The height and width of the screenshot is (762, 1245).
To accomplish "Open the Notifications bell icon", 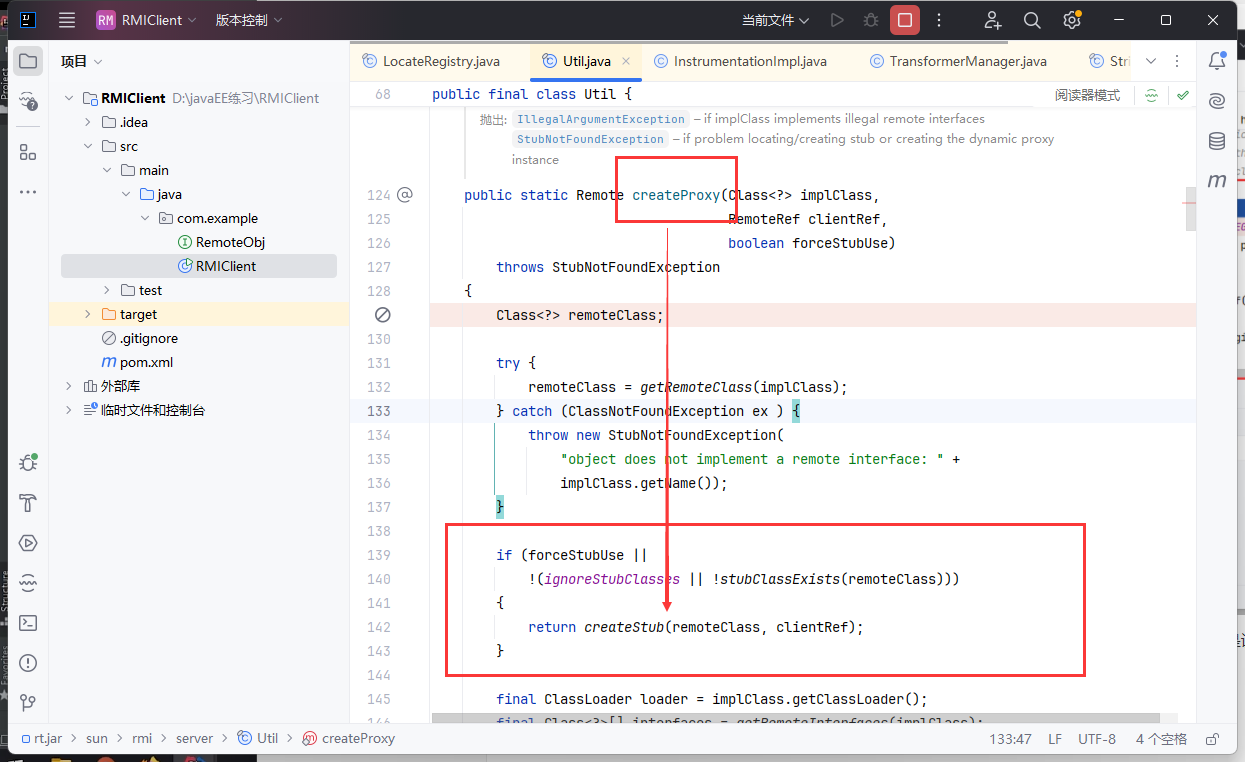I will click(1217, 61).
